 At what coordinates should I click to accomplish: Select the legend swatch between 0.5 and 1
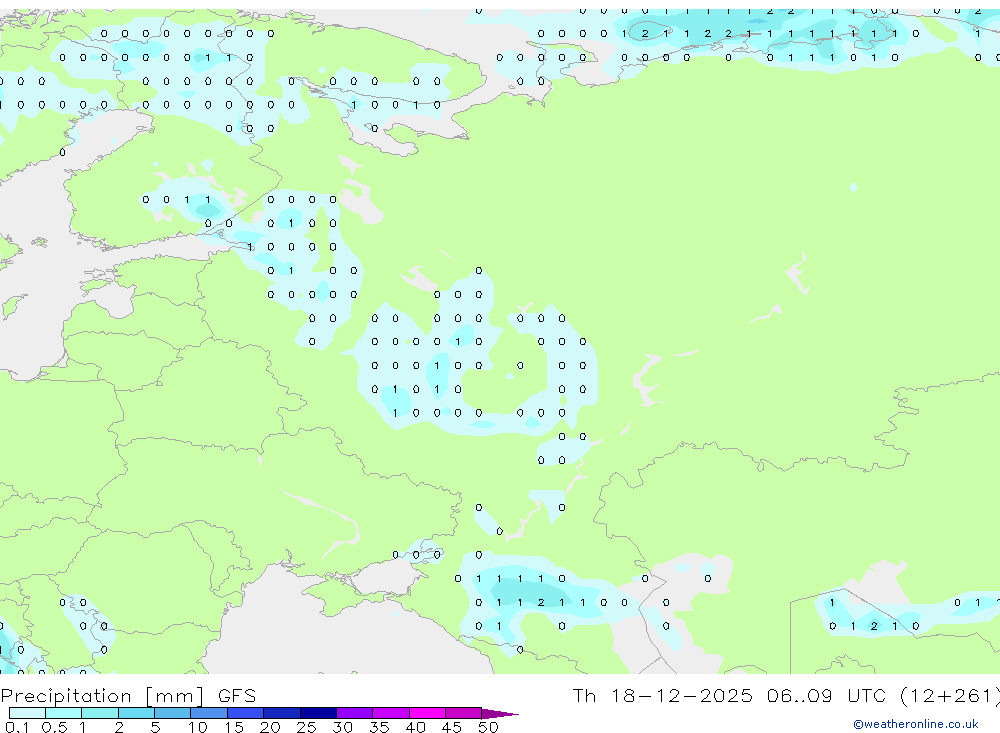tap(64, 713)
